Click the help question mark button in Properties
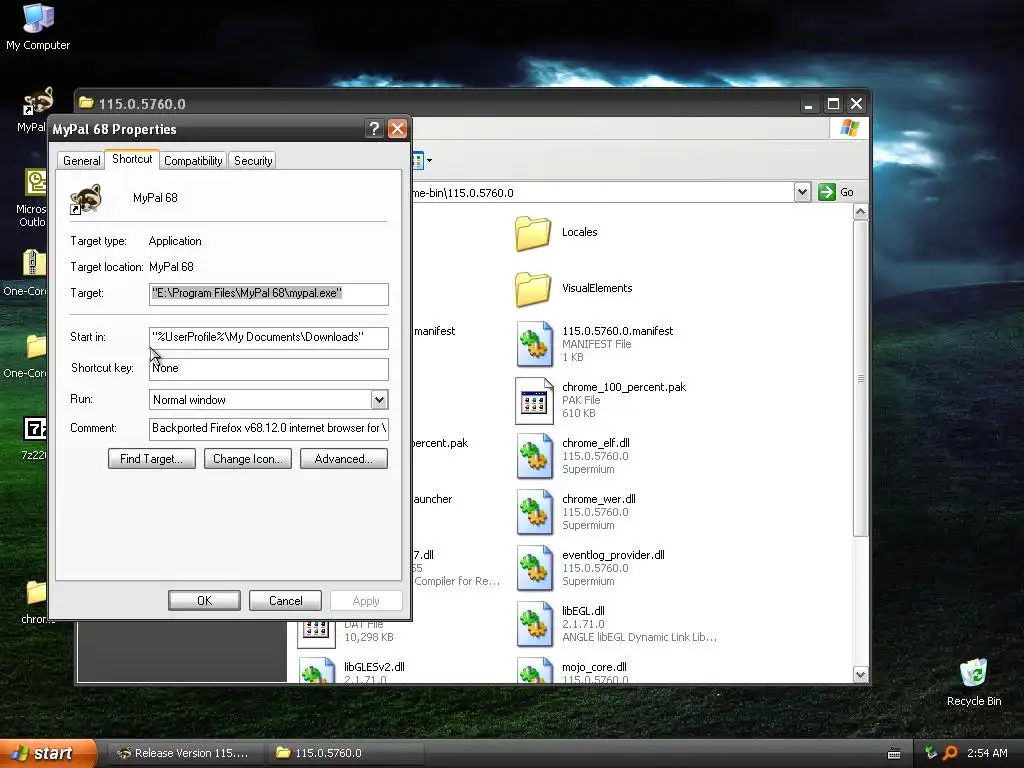Image resolution: width=1024 pixels, height=768 pixels. (374, 129)
